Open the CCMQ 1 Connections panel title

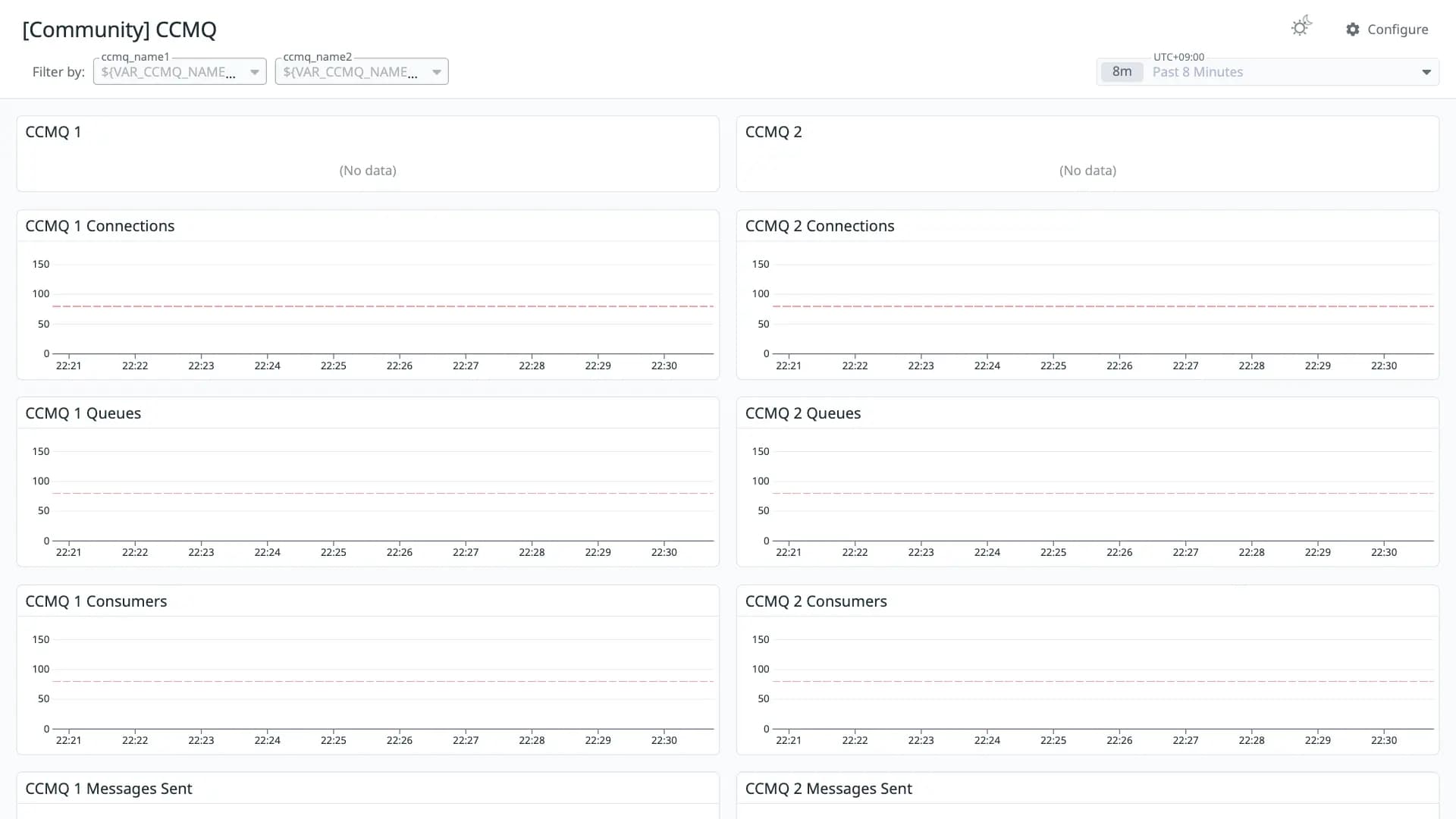click(100, 226)
